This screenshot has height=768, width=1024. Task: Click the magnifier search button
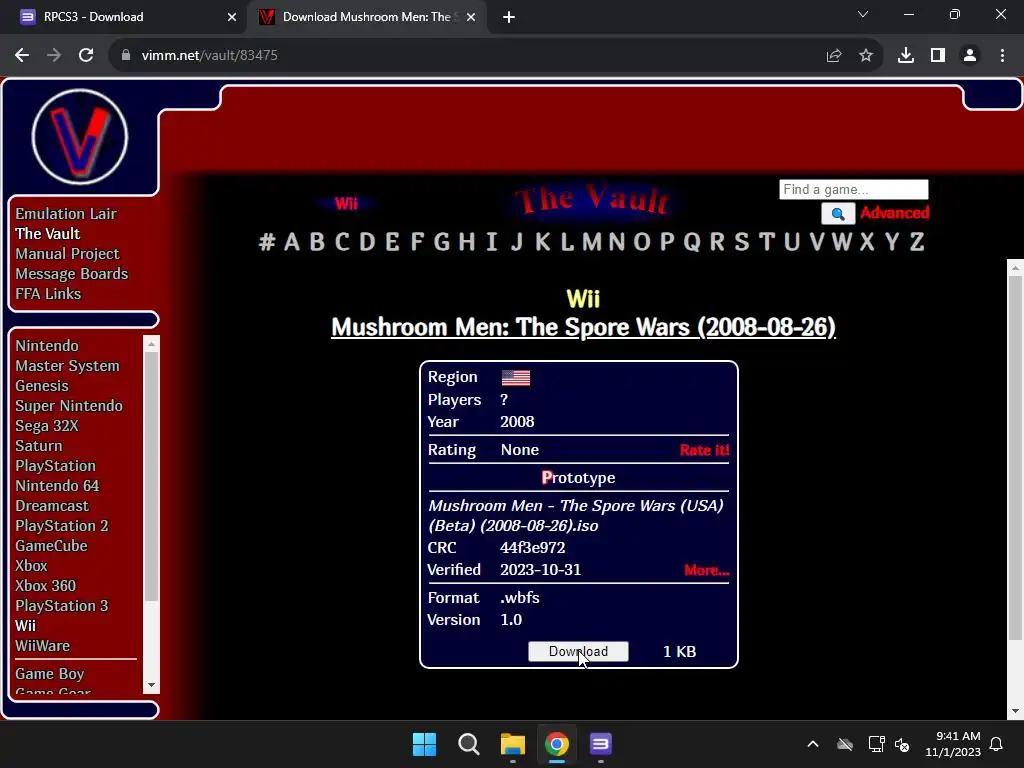click(838, 214)
